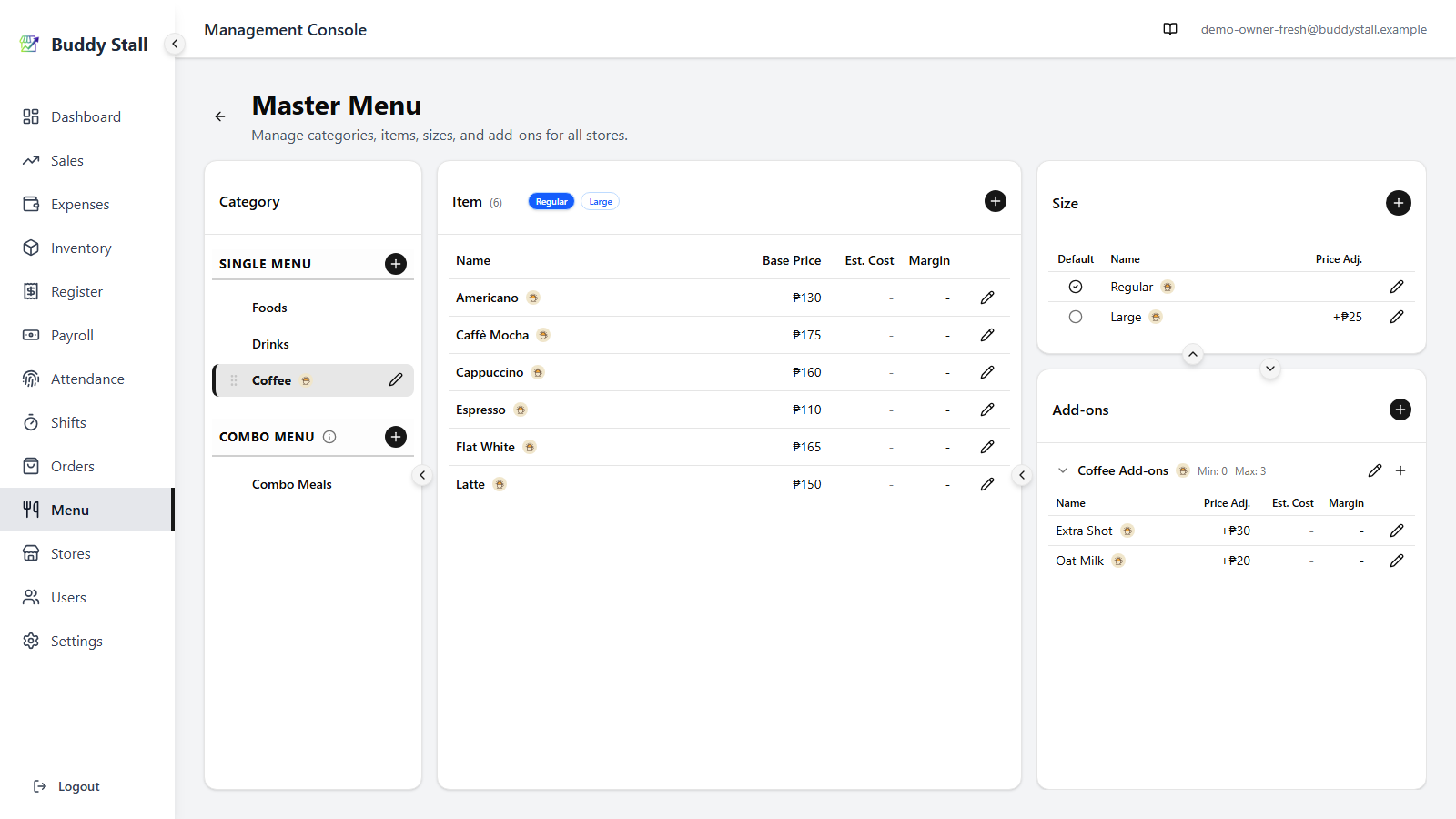The height and width of the screenshot is (819, 1456).
Task: Collapse the Category panel with left chevron
Action: pyautogui.click(x=422, y=475)
